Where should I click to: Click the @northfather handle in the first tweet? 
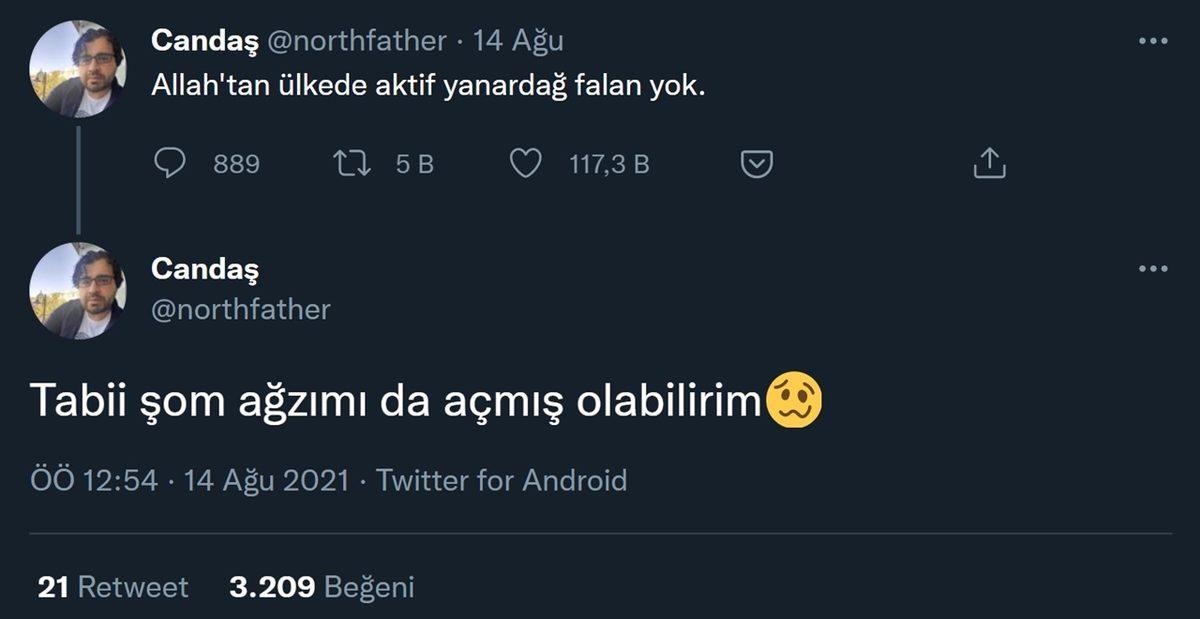tap(358, 41)
